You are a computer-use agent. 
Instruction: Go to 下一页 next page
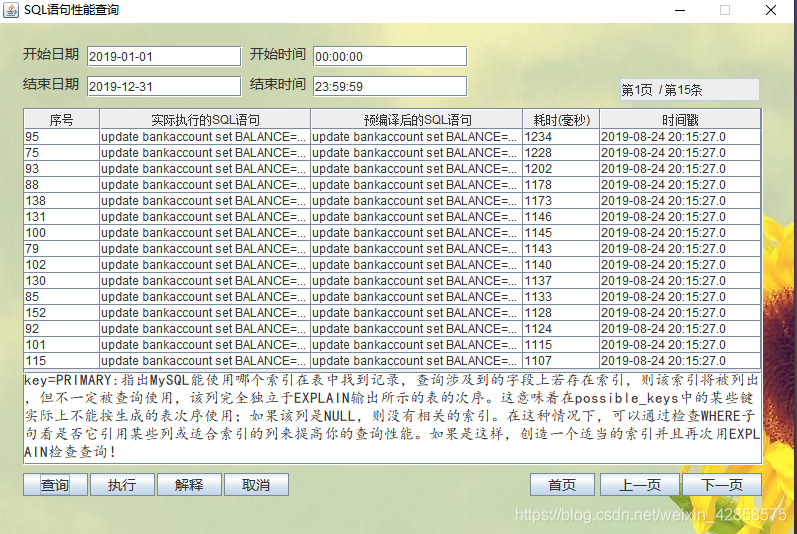pyautogui.click(x=722, y=485)
